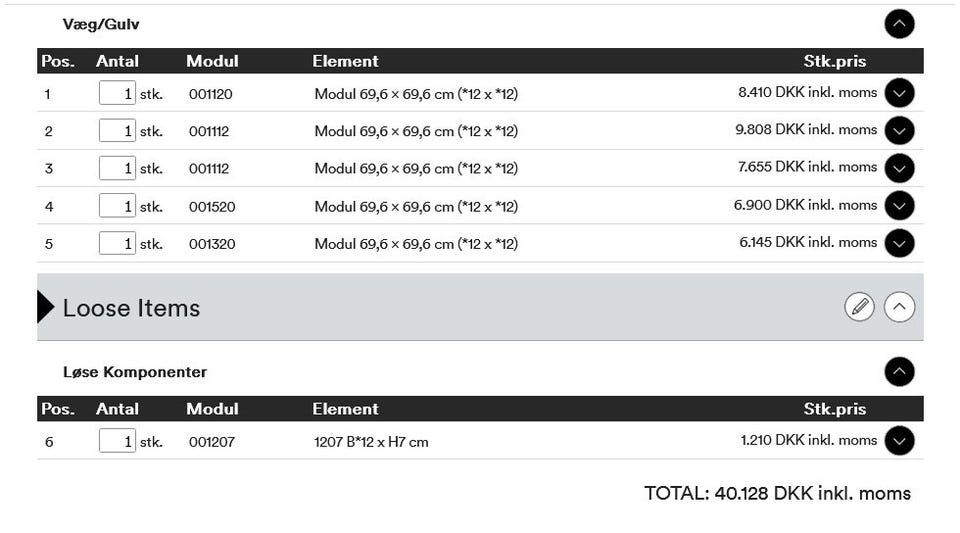Expand details for the 6.145 DKK row
960x533 pixels.
coord(899,243)
